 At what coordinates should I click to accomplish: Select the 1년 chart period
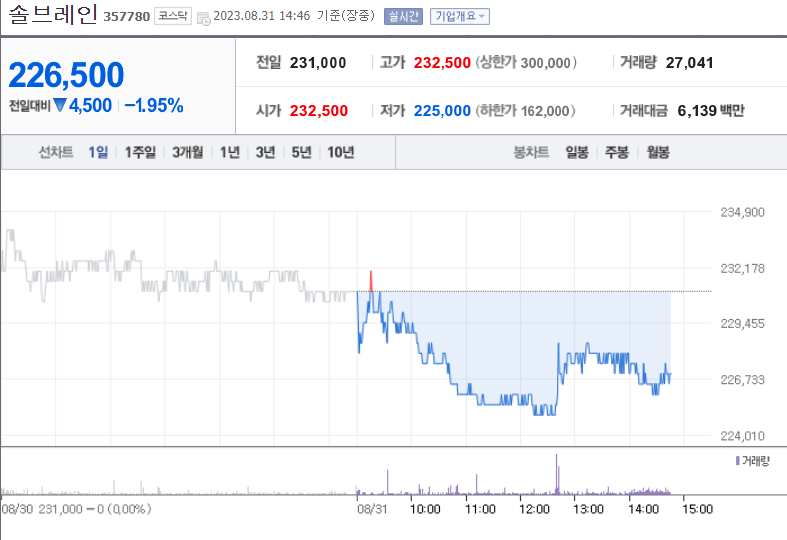point(229,152)
